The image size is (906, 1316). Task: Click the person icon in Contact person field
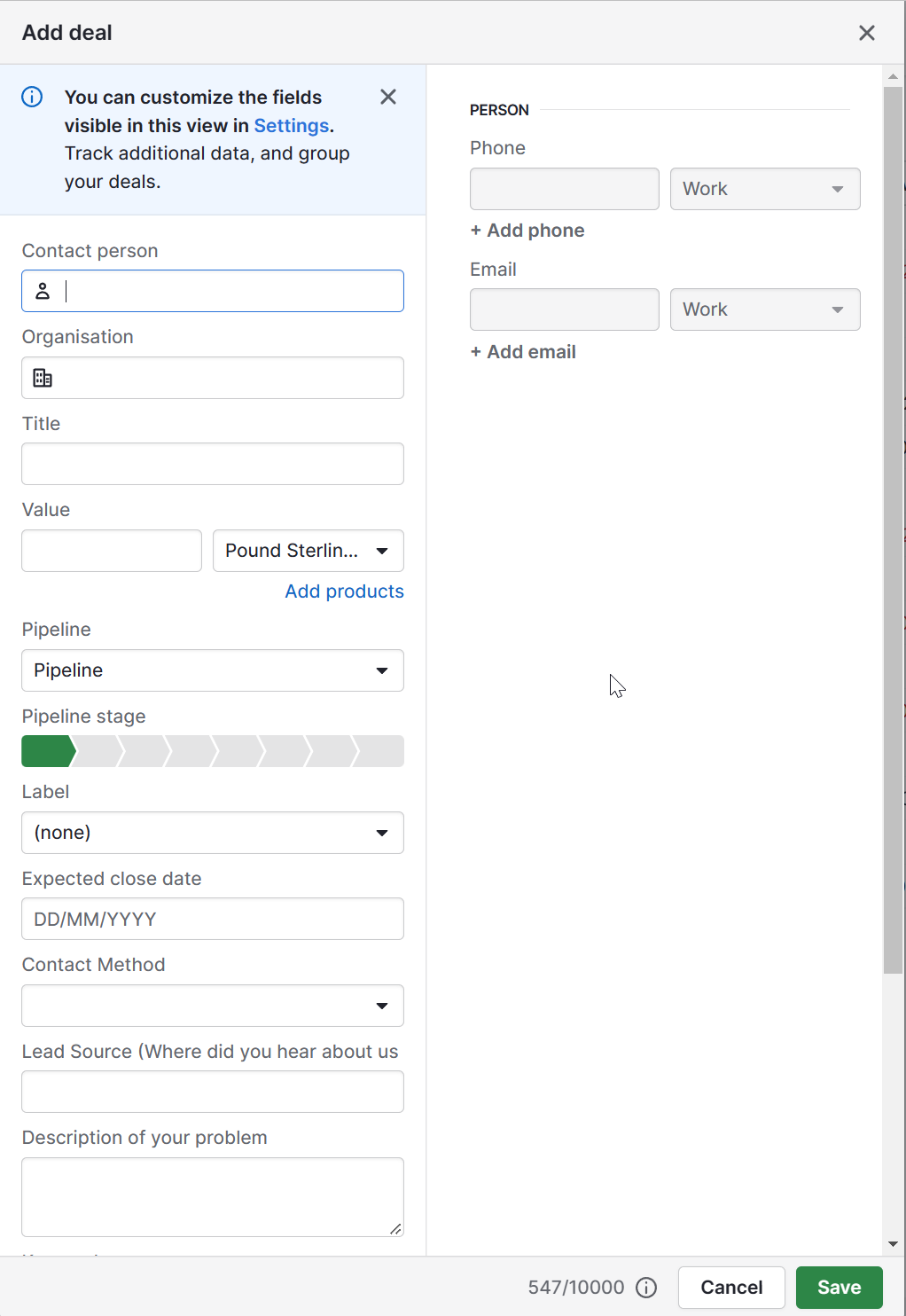(43, 290)
